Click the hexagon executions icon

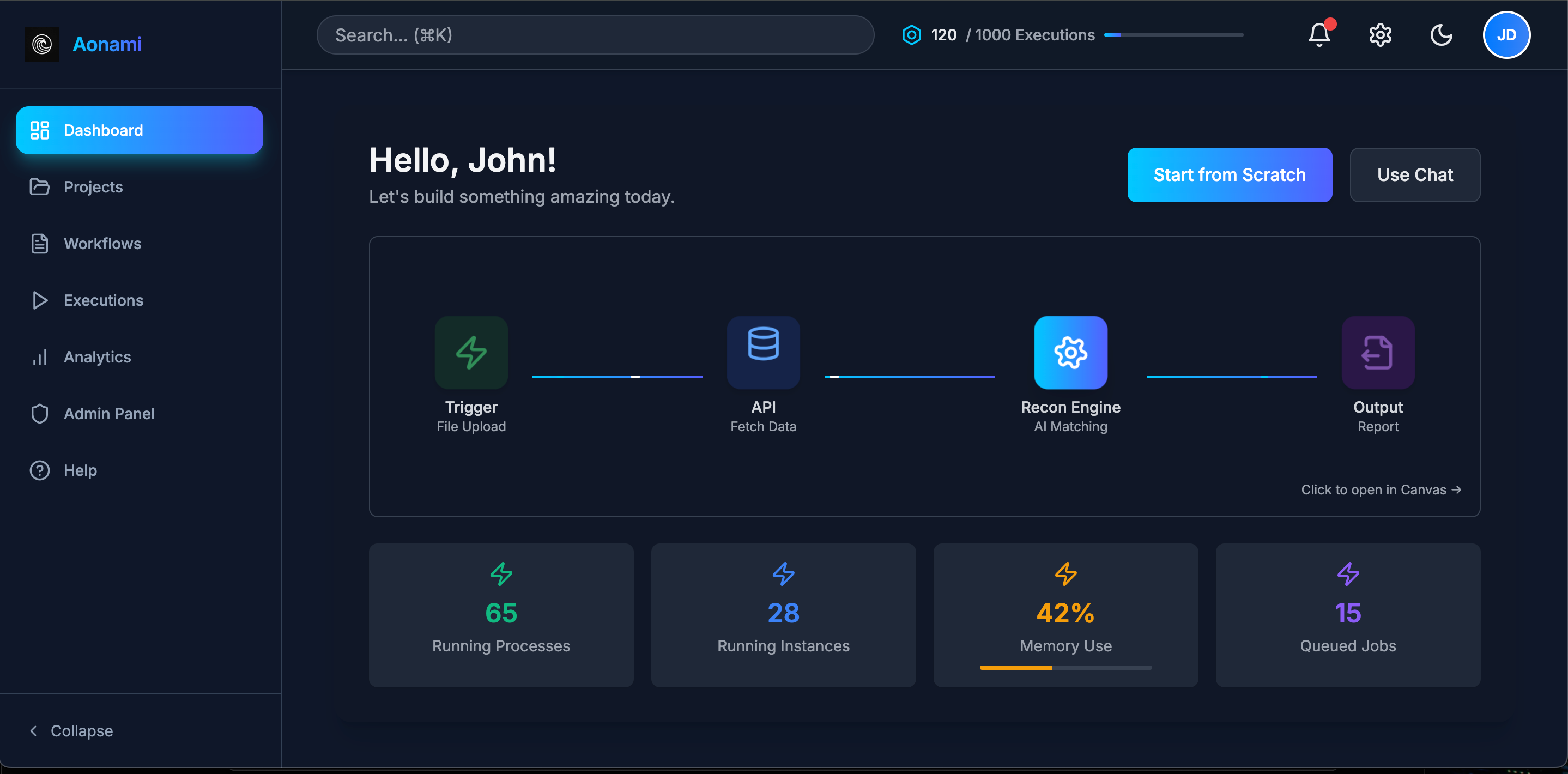[x=911, y=35]
